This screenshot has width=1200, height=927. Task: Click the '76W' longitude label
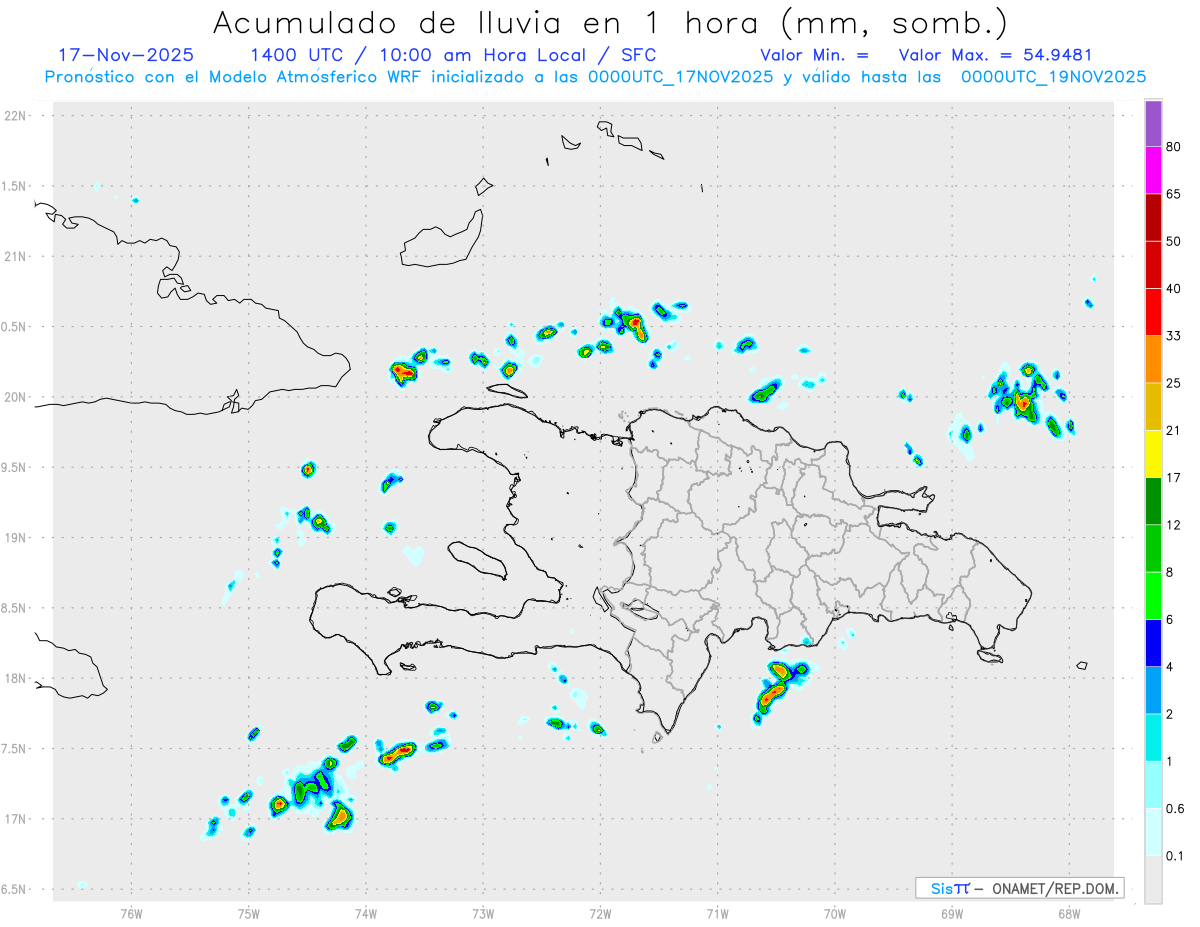(x=131, y=913)
